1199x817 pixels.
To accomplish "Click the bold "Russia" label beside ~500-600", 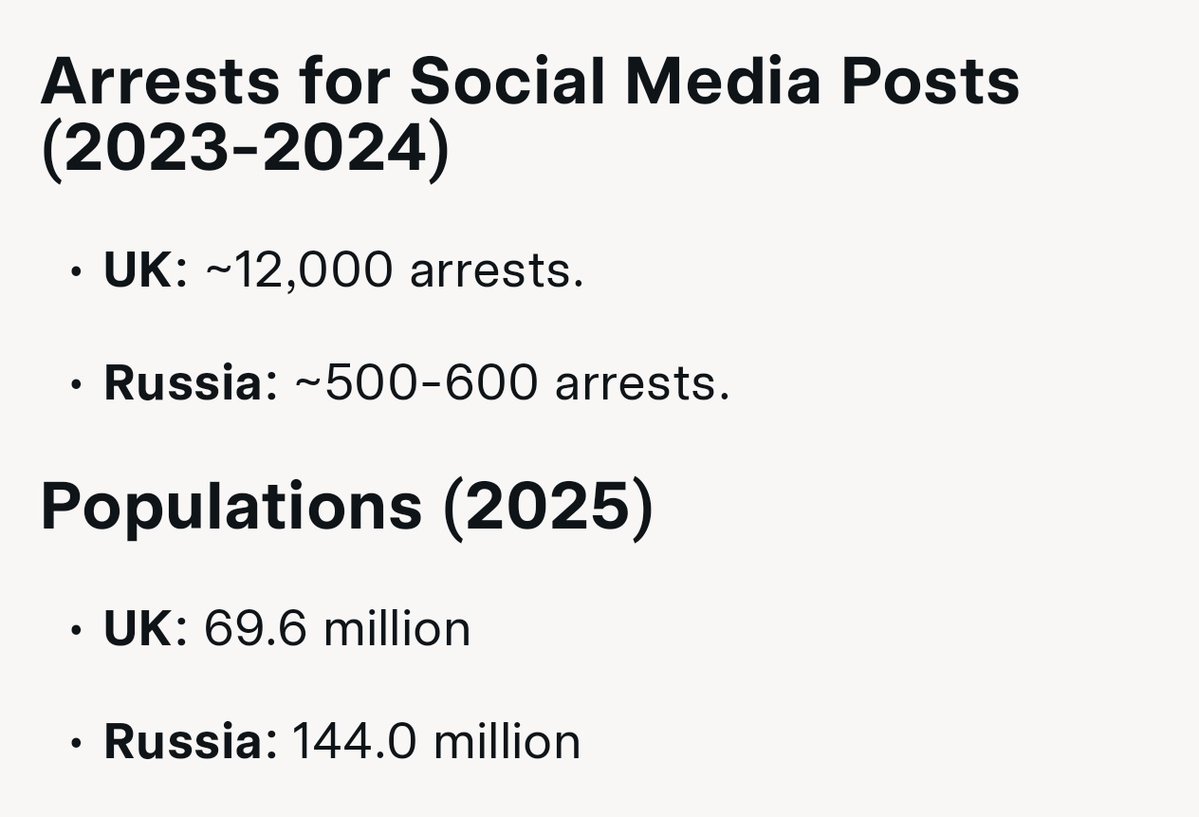I will pos(184,382).
